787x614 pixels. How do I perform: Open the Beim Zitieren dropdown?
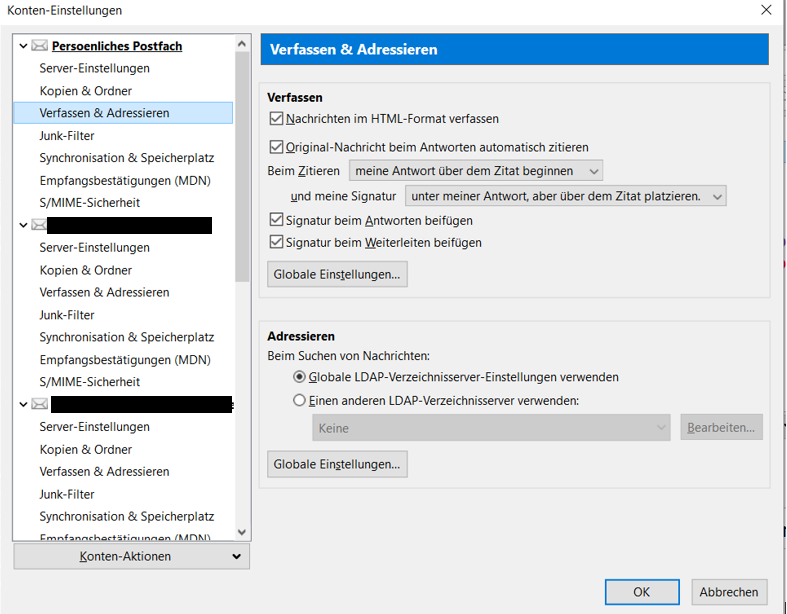click(x=475, y=171)
